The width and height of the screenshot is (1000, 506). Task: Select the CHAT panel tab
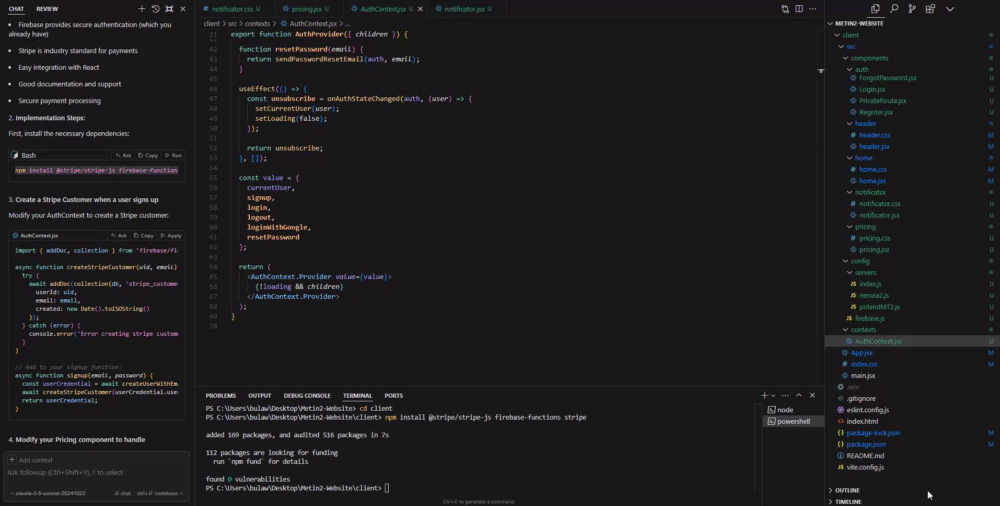pos(16,9)
